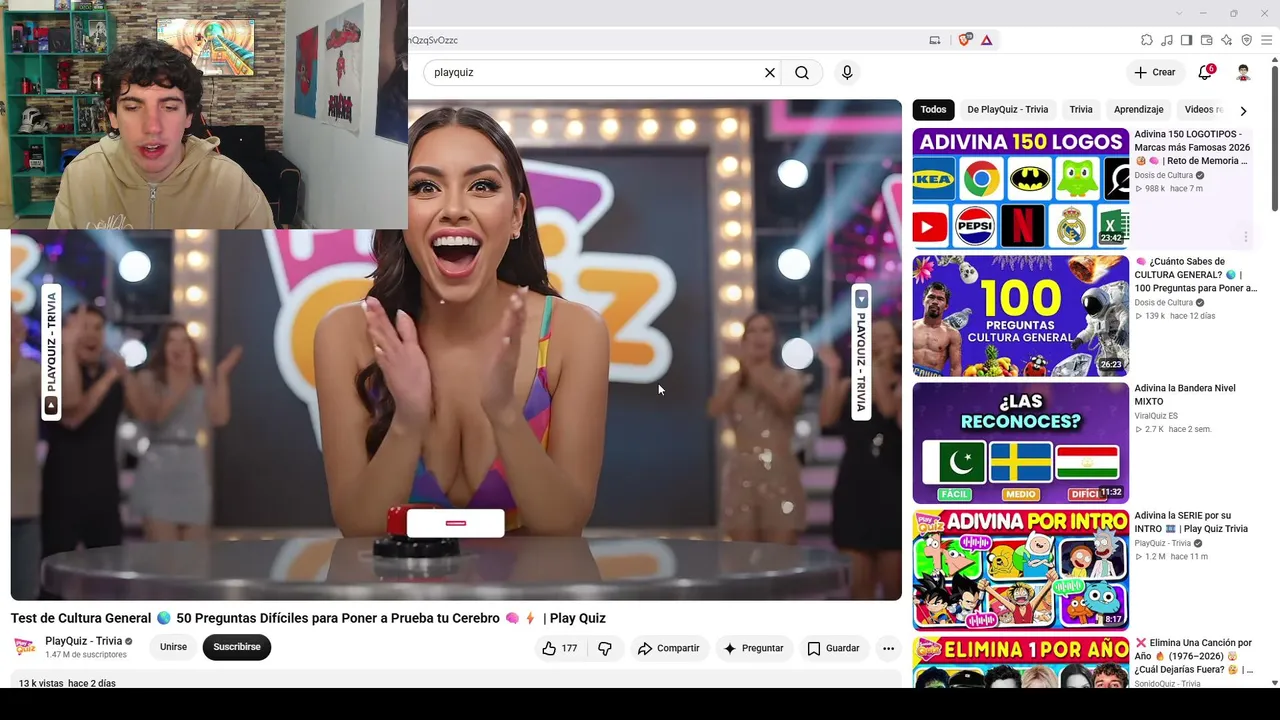Open 'Elimina Una Canción por Año' title
The width and height of the screenshot is (1280, 720).
coord(1194,656)
